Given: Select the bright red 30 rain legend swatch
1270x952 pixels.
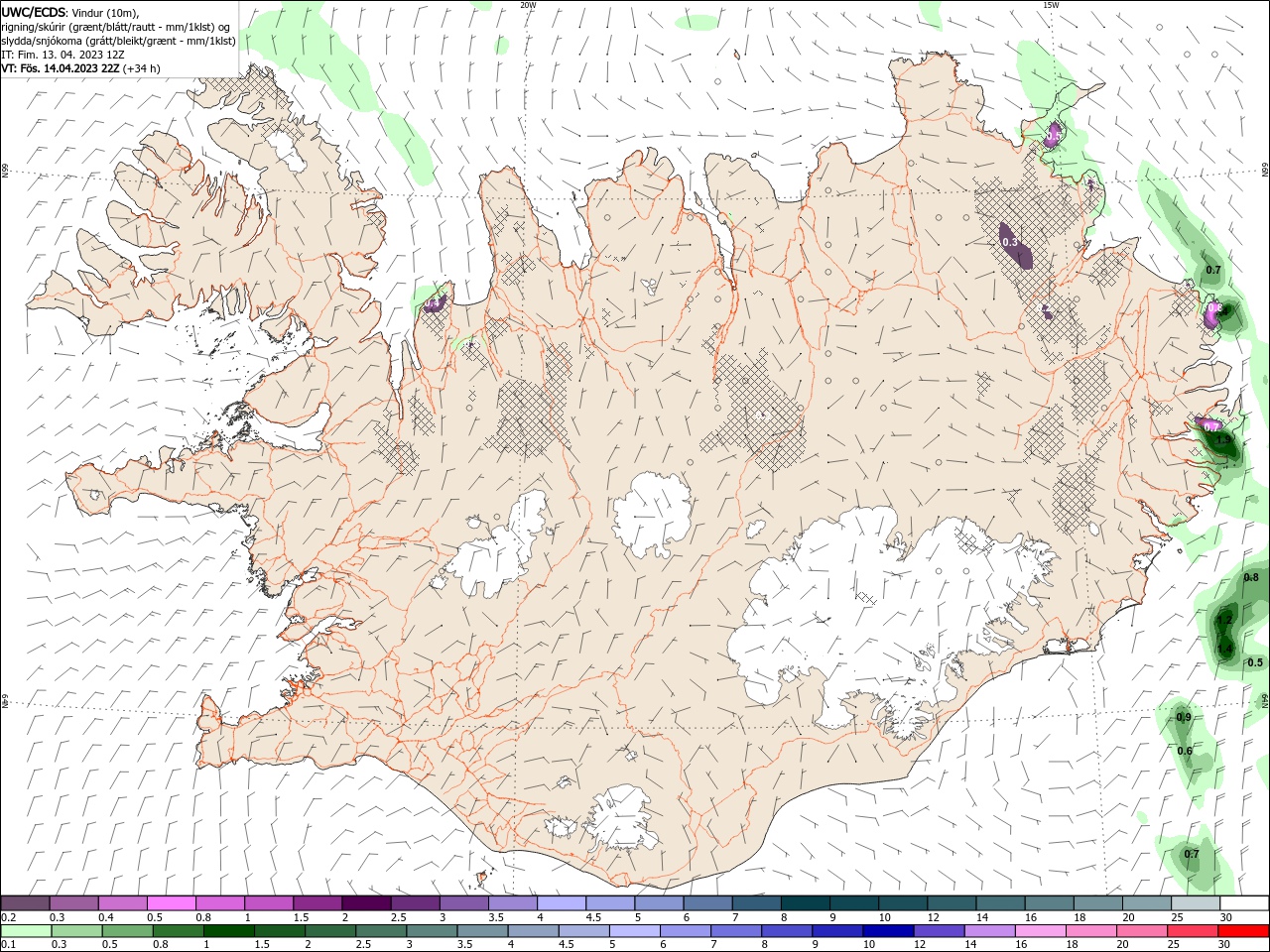Looking at the screenshot, I should click(x=1243, y=931).
